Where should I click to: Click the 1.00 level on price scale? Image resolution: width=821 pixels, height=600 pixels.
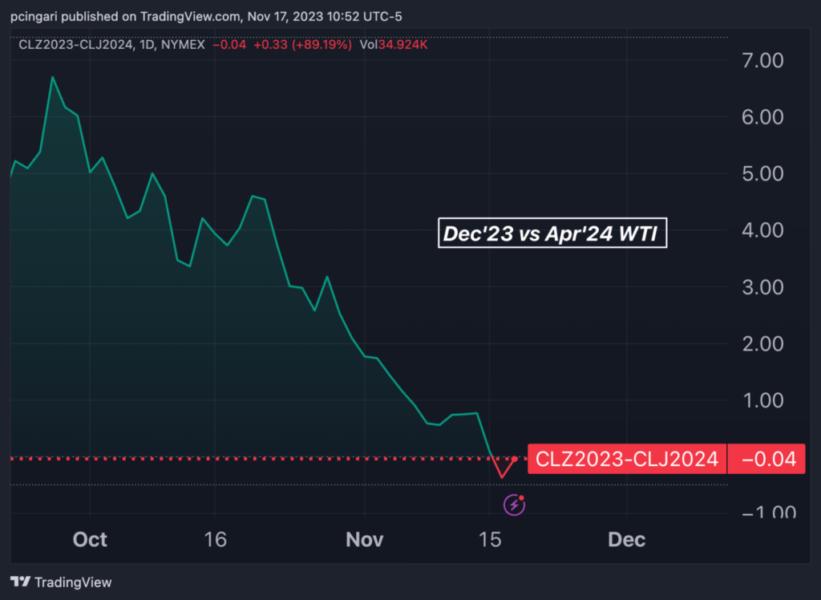(x=763, y=400)
